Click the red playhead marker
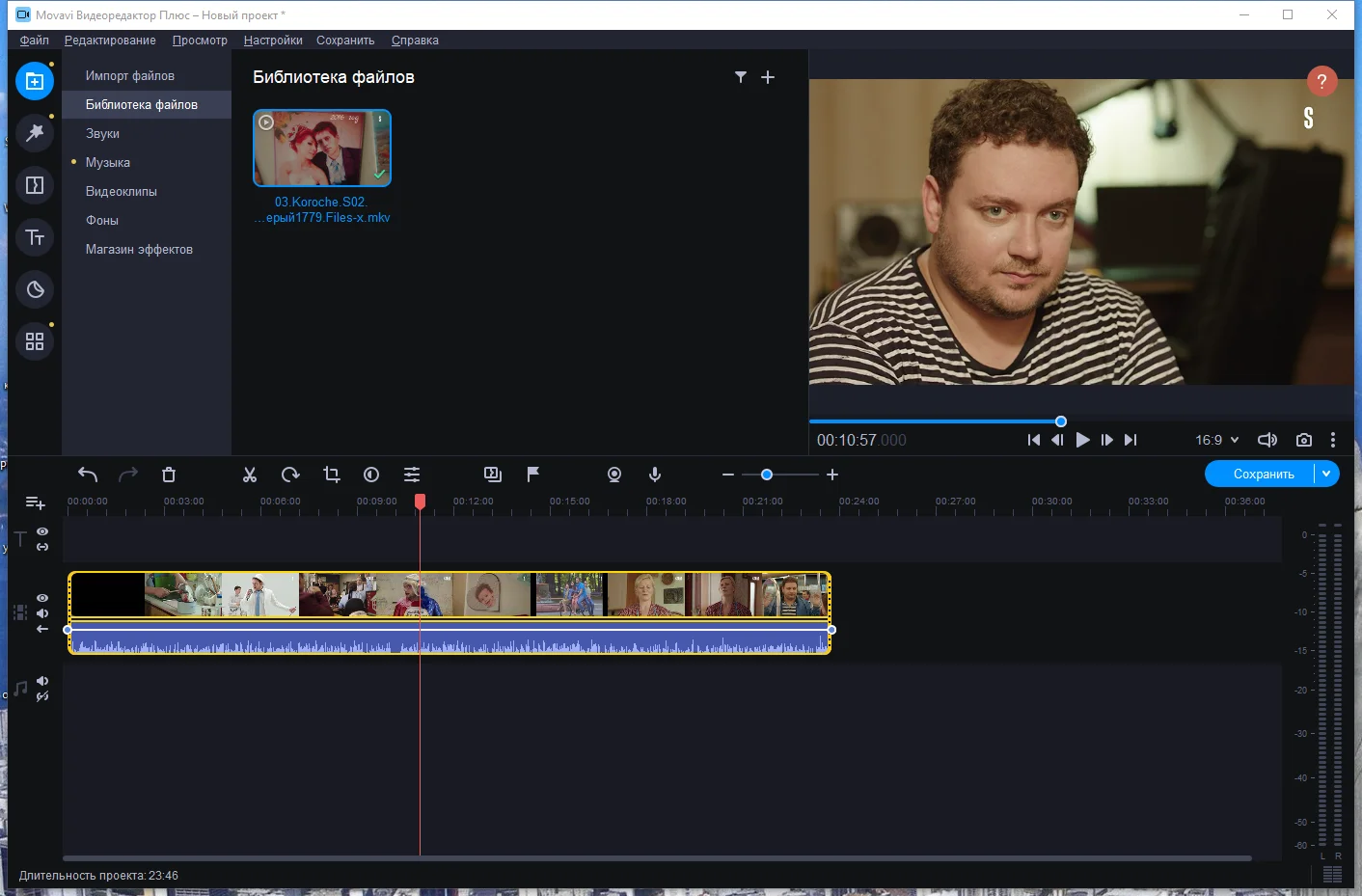Viewport: 1362px width, 896px height. click(420, 502)
